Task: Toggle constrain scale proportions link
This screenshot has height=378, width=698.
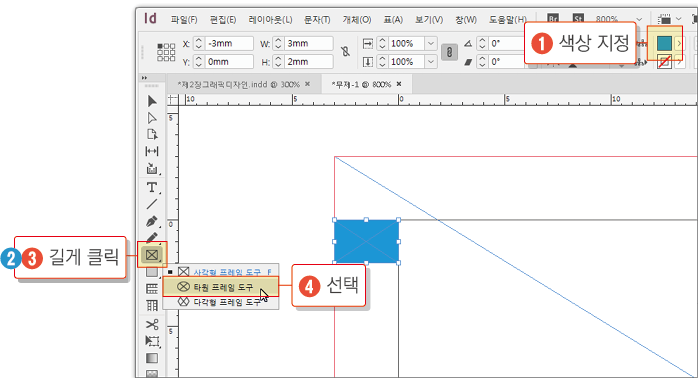Action: coord(449,52)
